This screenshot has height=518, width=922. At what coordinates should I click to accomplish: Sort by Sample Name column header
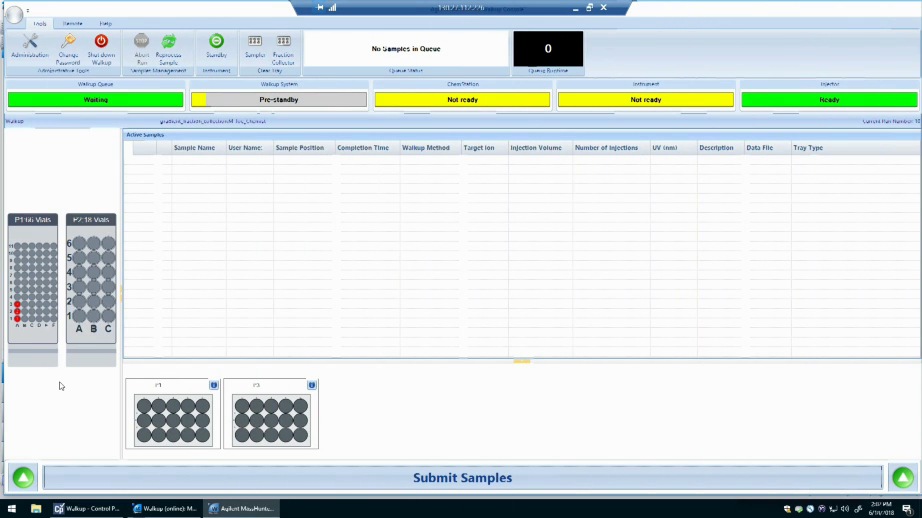click(194, 148)
